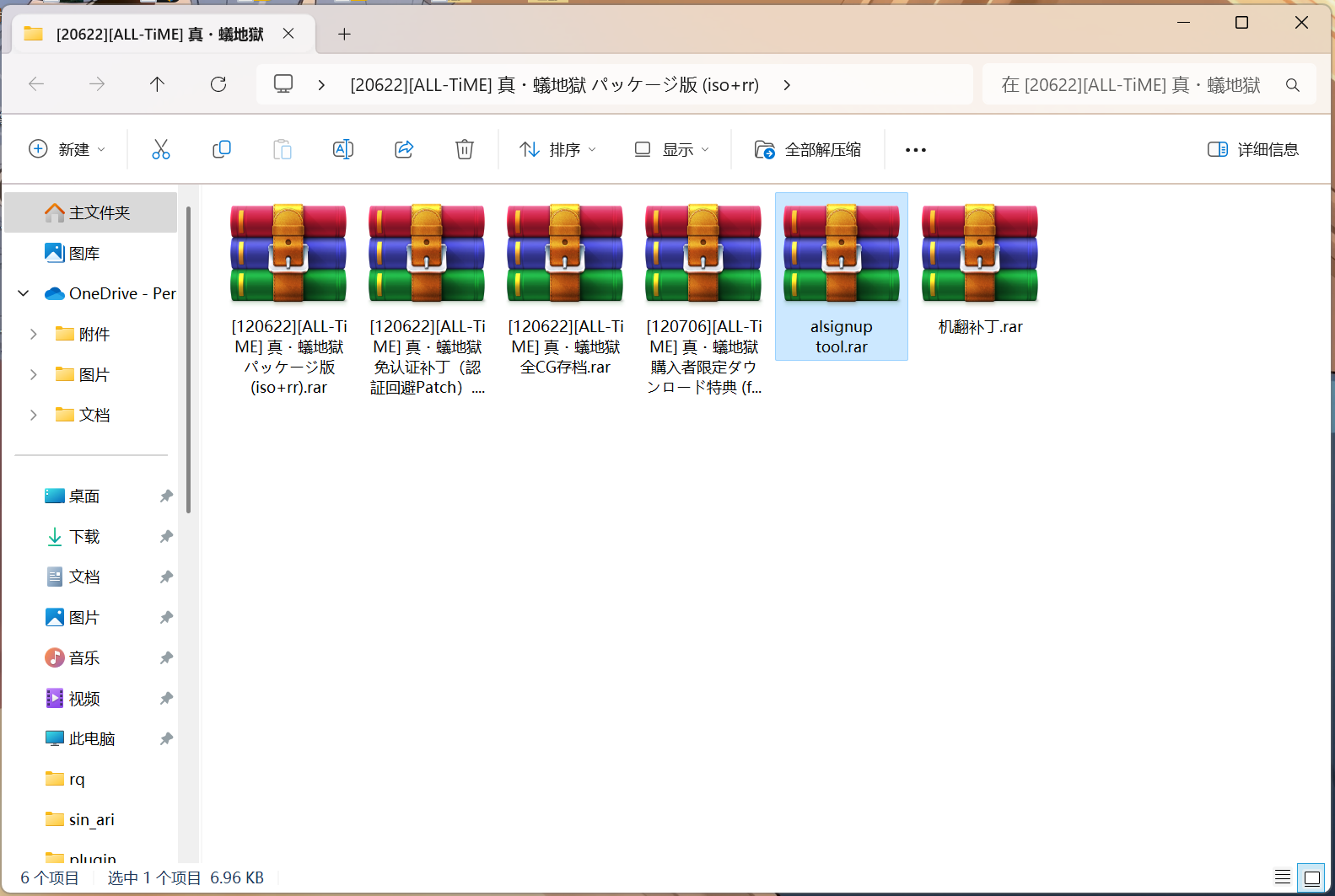Click the search magnifier icon

tap(1292, 85)
